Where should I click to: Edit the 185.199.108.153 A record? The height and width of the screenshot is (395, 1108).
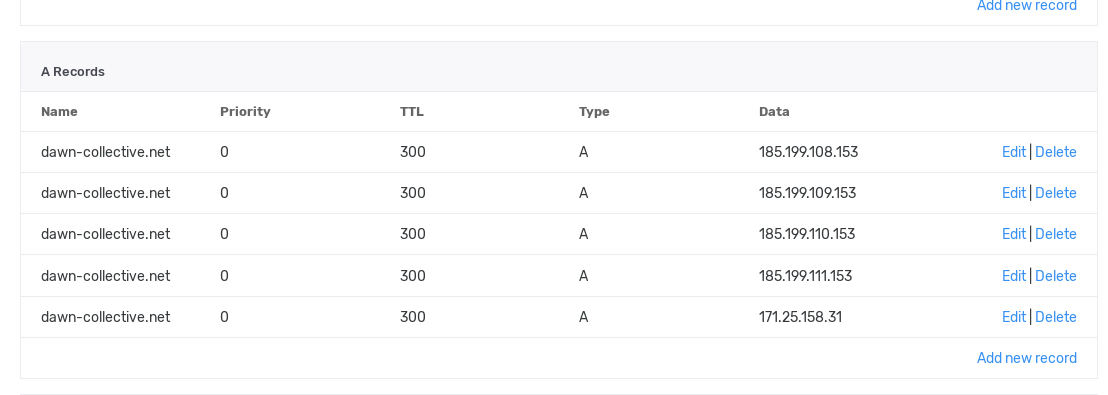(x=1013, y=152)
